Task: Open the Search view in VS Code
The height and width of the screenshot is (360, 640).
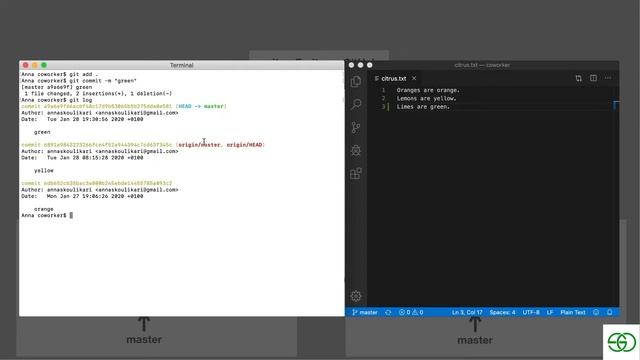Action: pos(356,104)
